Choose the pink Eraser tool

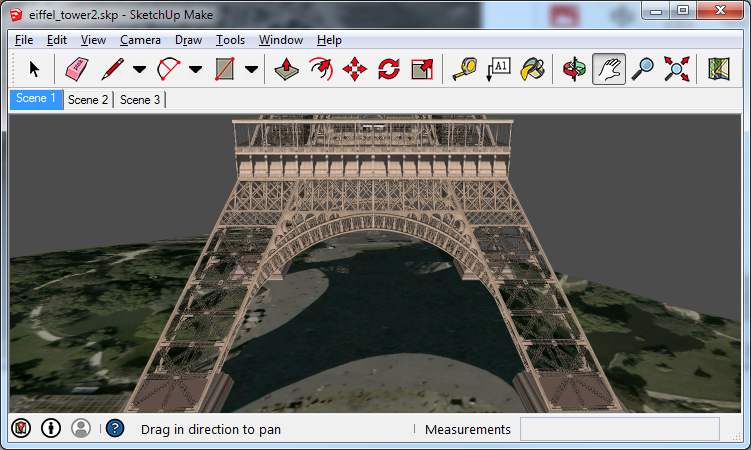[77, 69]
